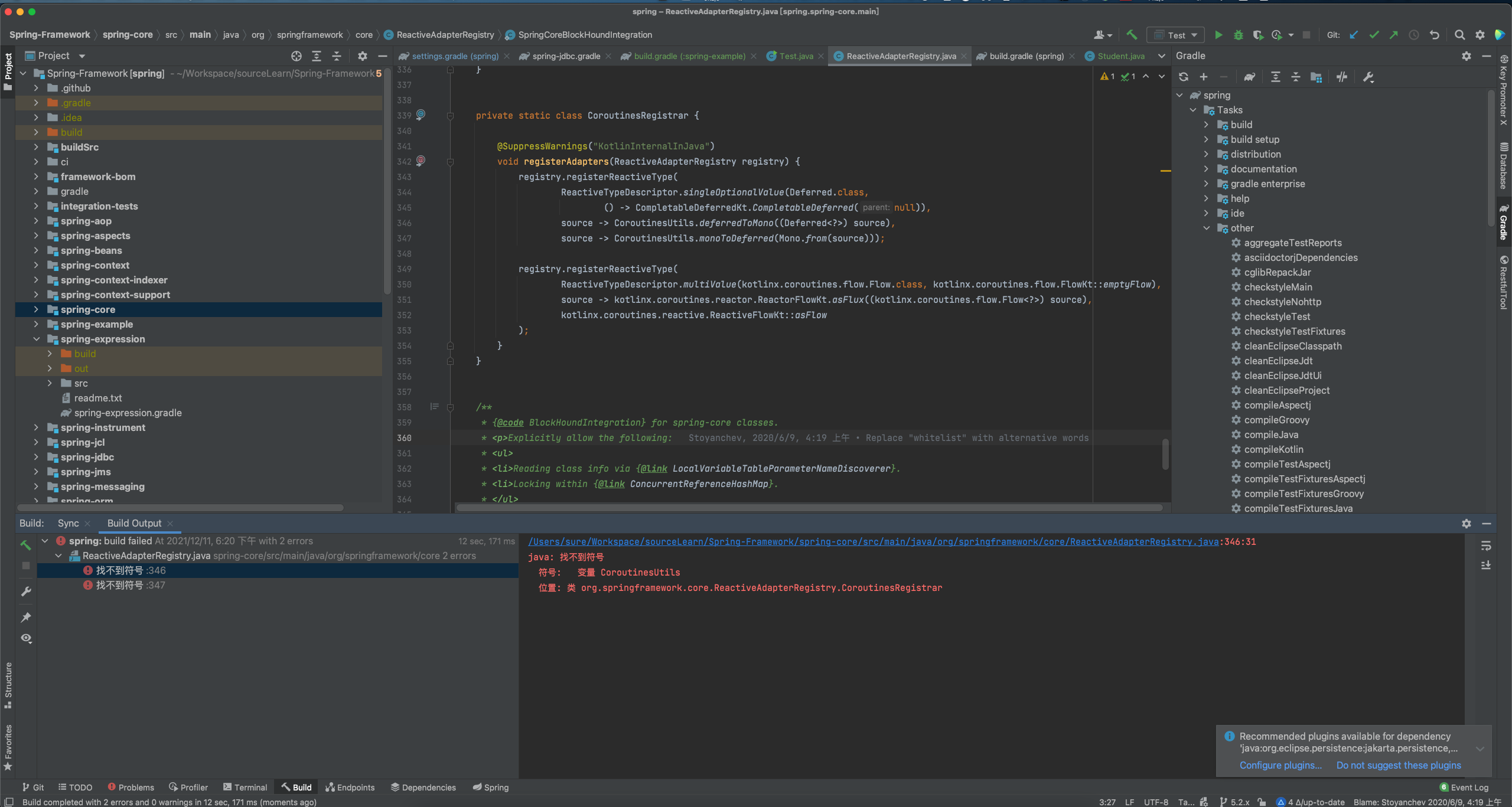This screenshot has width=1512, height=807.
Task: Expand the spring-core module
Action: (37, 309)
